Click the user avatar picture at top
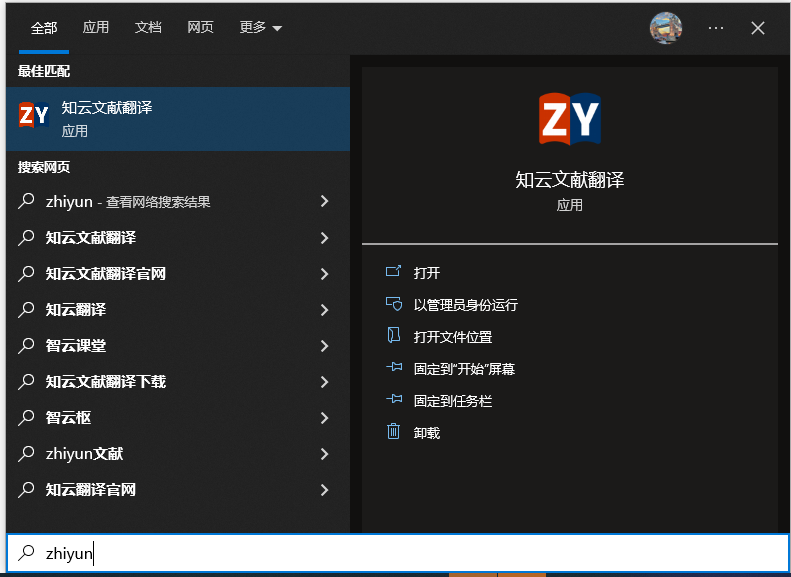The height and width of the screenshot is (577, 791). point(666,28)
